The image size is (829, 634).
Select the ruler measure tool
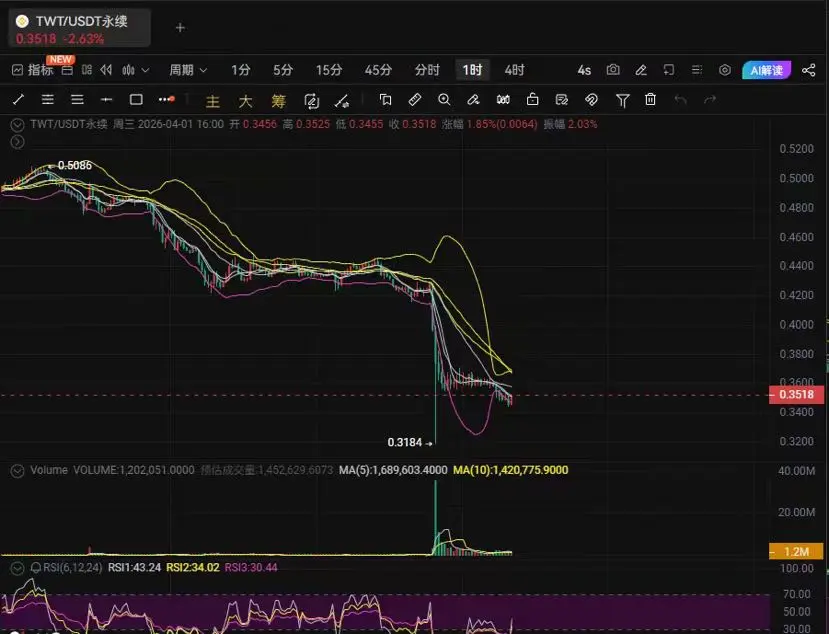point(415,99)
